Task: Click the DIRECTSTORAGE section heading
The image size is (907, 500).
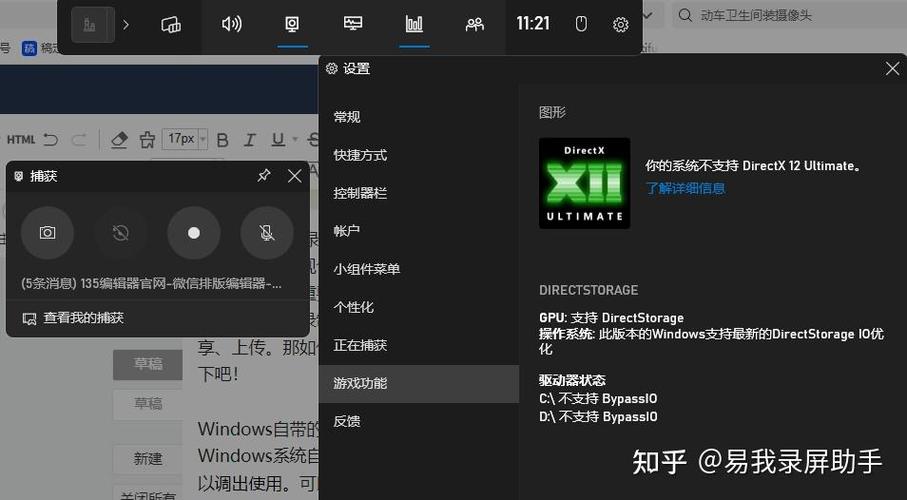Action: tap(588, 290)
